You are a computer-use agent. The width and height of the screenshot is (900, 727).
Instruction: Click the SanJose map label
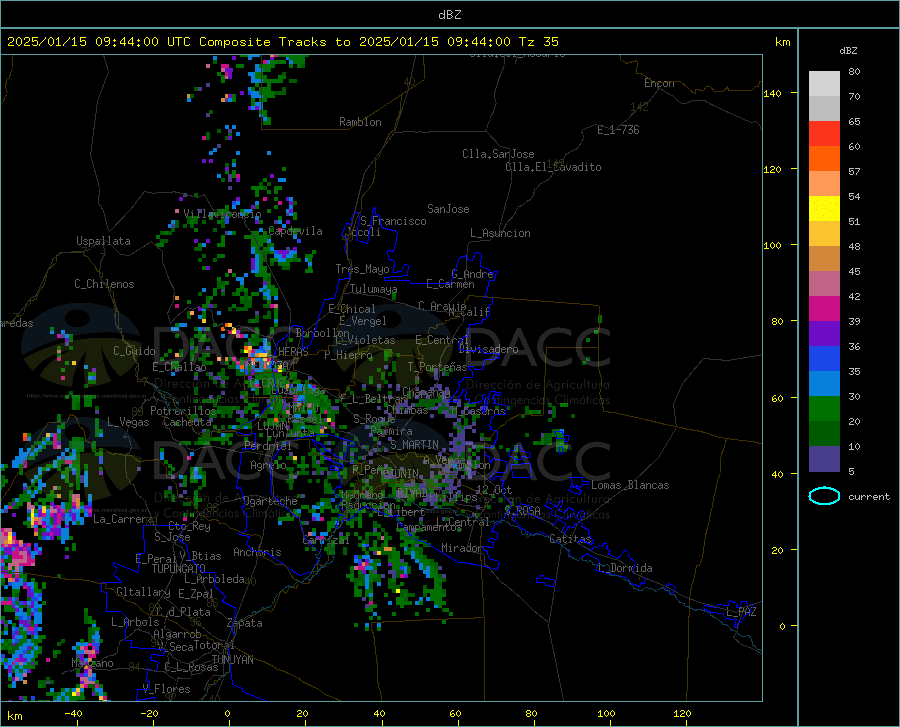(448, 209)
